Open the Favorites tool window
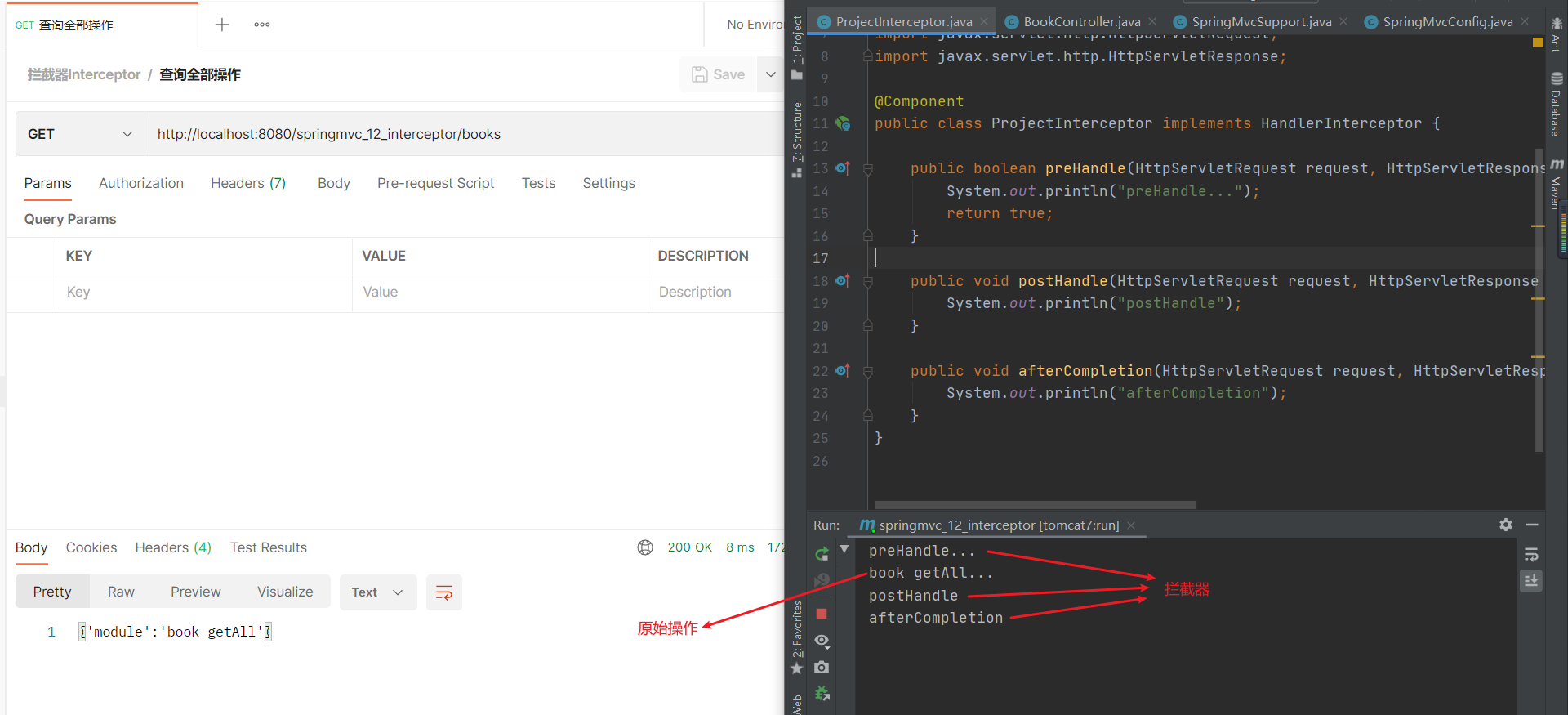This screenshot has height=715, width=1568. pos(797,637)
